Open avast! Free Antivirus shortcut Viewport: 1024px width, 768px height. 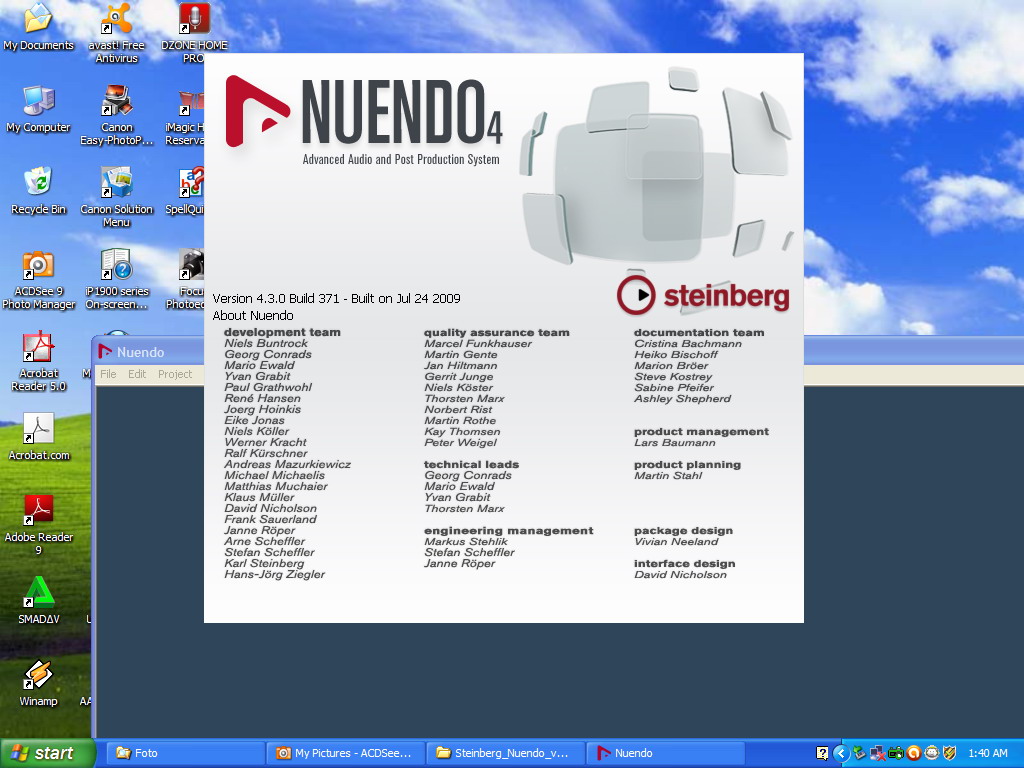(x=116, y=33)
